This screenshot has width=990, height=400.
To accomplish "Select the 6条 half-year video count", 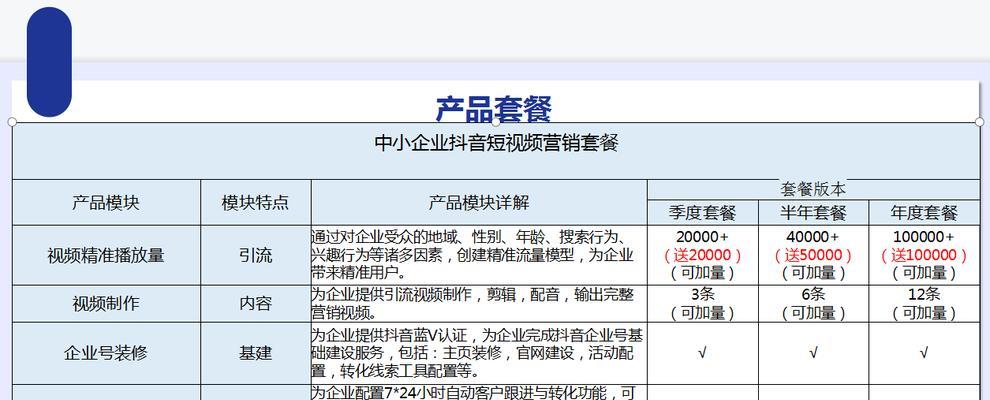I will click(x=813, y=294).
